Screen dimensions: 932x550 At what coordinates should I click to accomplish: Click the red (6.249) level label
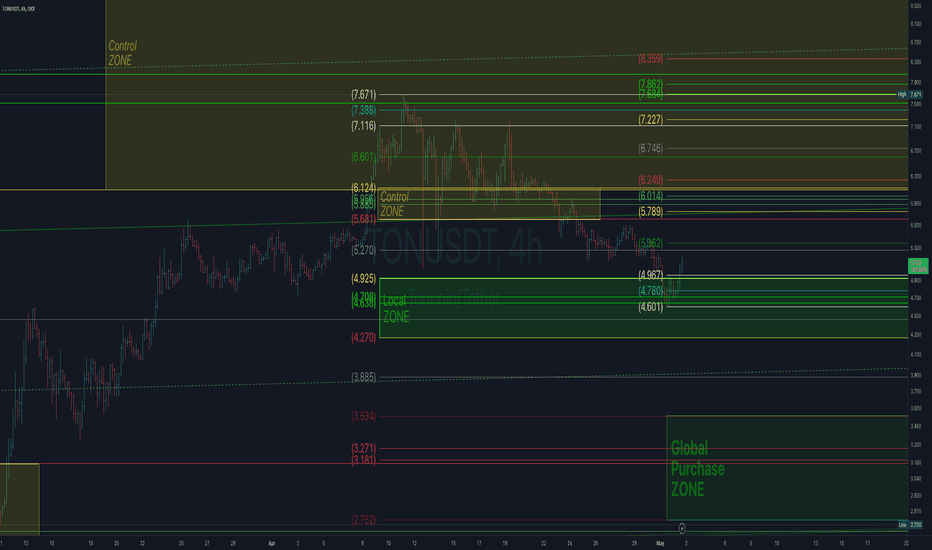coord(650,180)
